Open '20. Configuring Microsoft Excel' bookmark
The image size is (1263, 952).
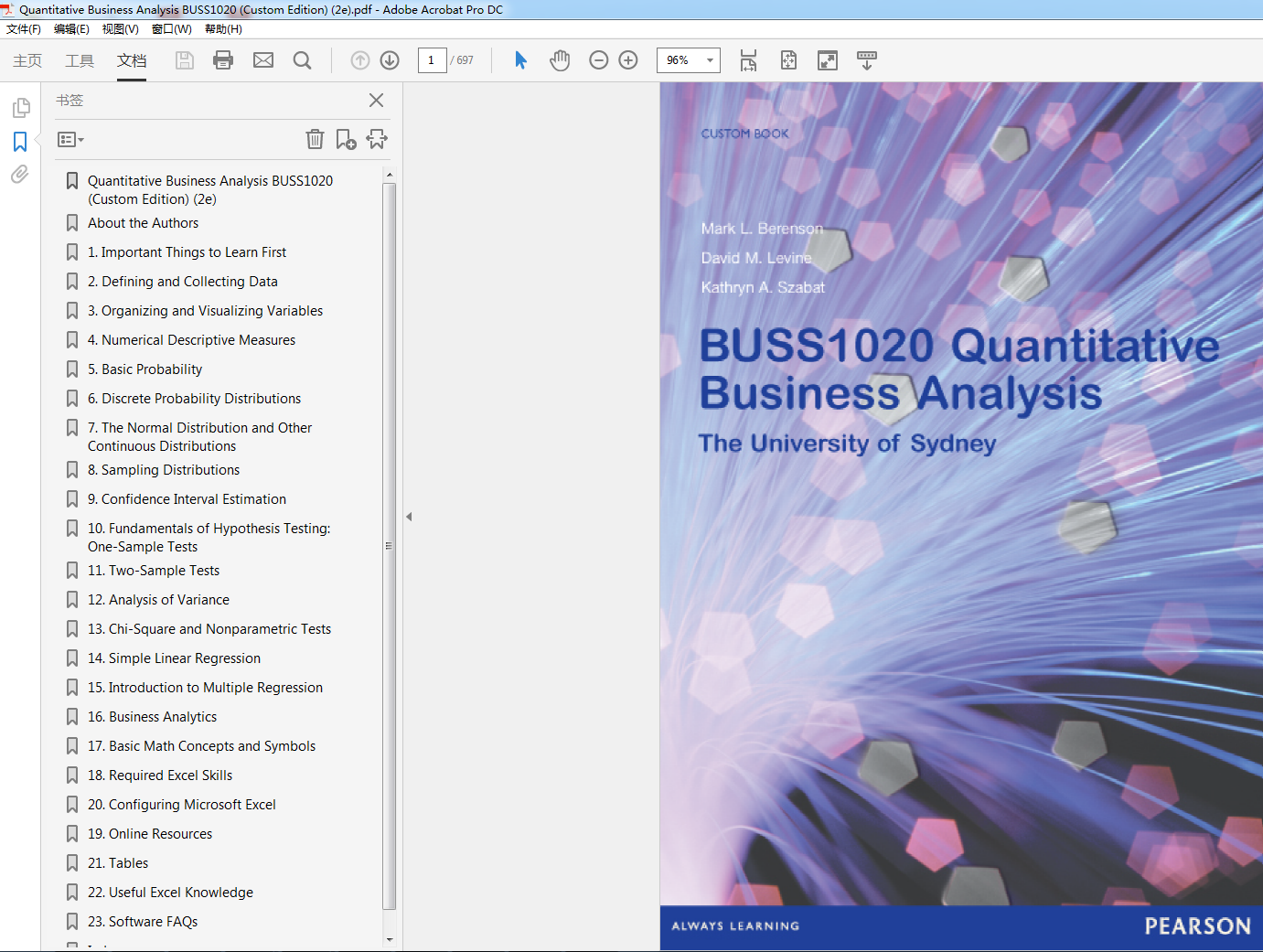click(x=182, y=805)
